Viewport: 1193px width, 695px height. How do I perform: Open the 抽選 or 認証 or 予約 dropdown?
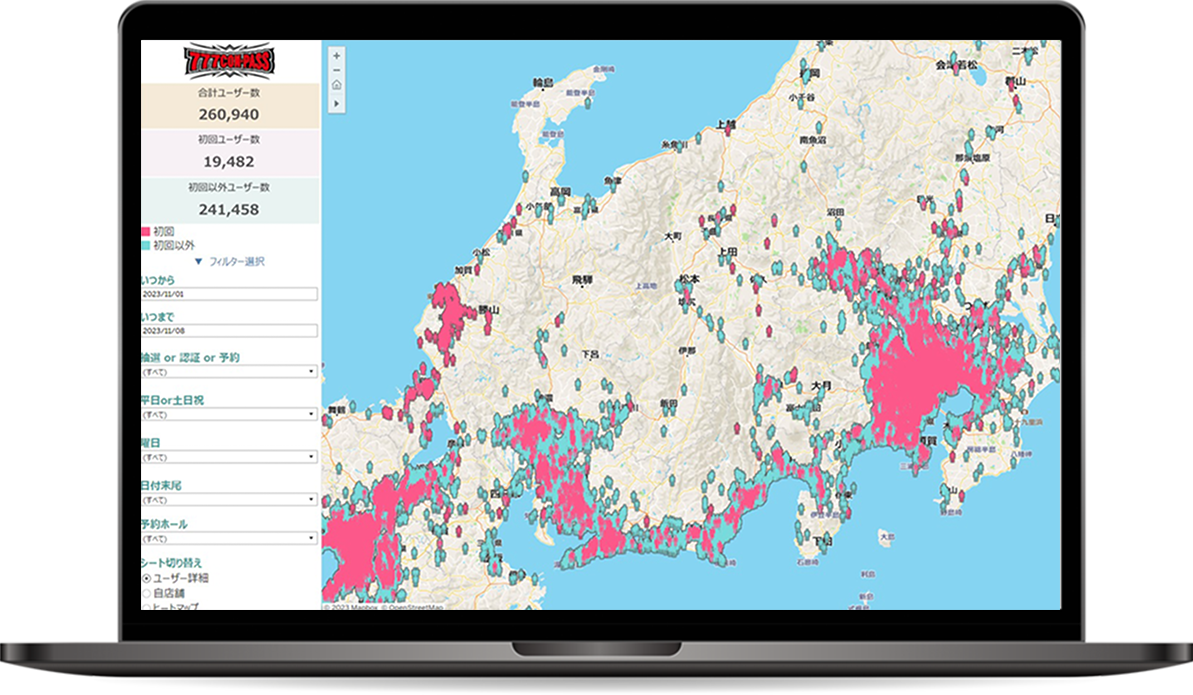tap(229, 371)
